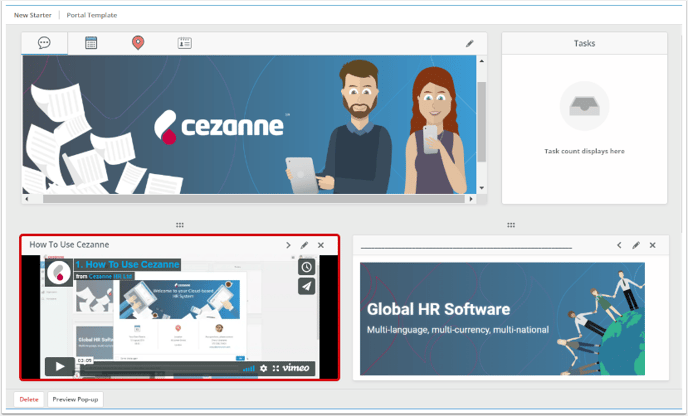Click the Vimeo Watch Later clock icon
The image size is (688, 416).
(307, 267)
